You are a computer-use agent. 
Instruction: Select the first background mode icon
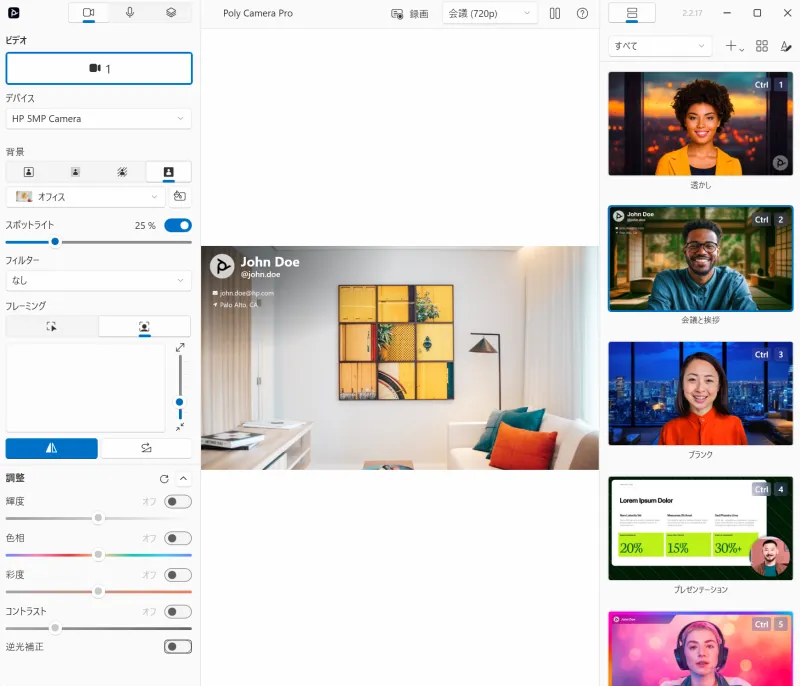click(29, 172)
